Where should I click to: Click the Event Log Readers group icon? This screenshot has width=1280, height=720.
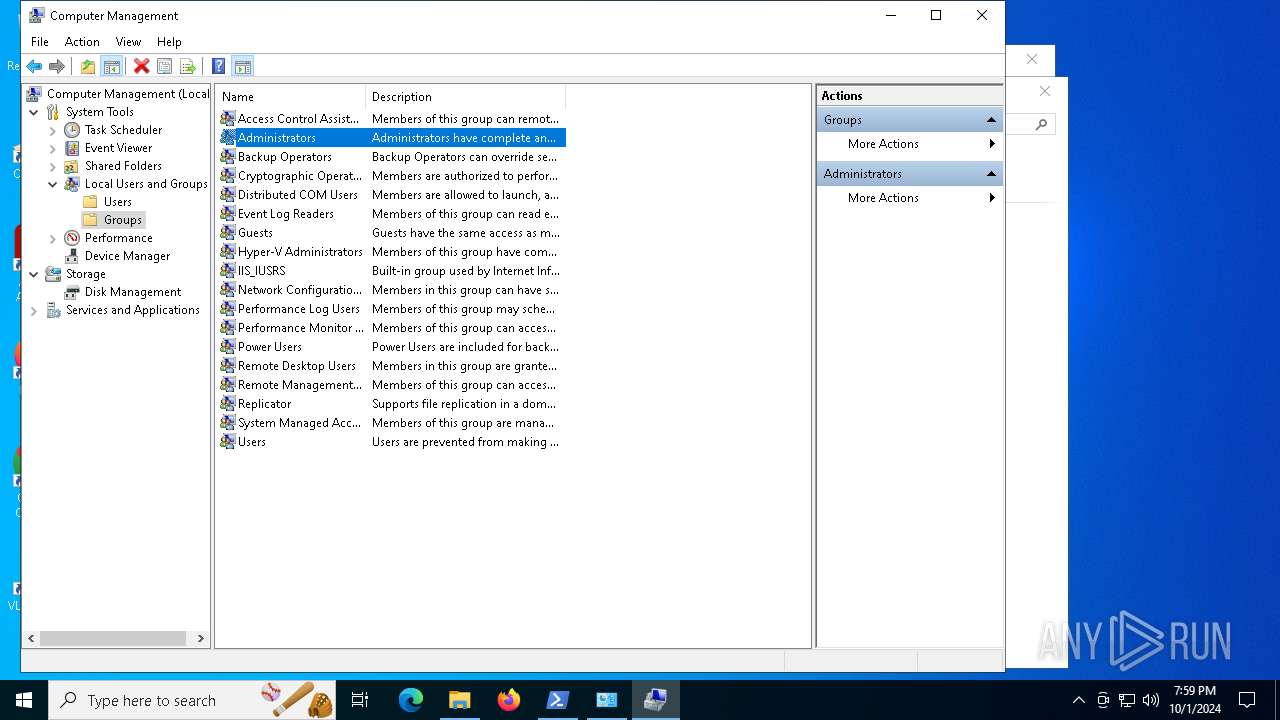(x=228, y=214)
